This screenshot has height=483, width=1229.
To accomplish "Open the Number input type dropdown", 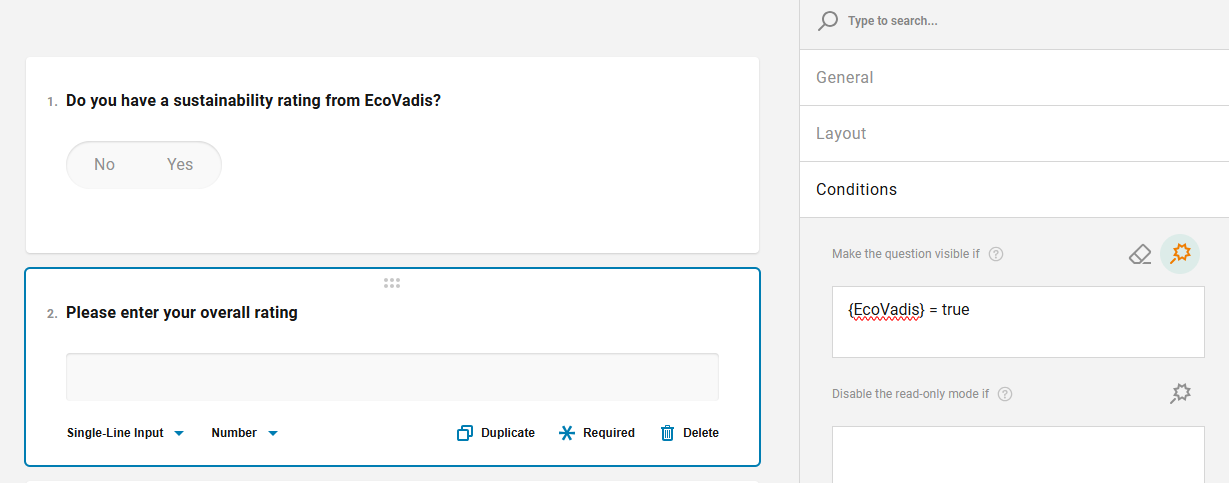I will tap(245, 433).
